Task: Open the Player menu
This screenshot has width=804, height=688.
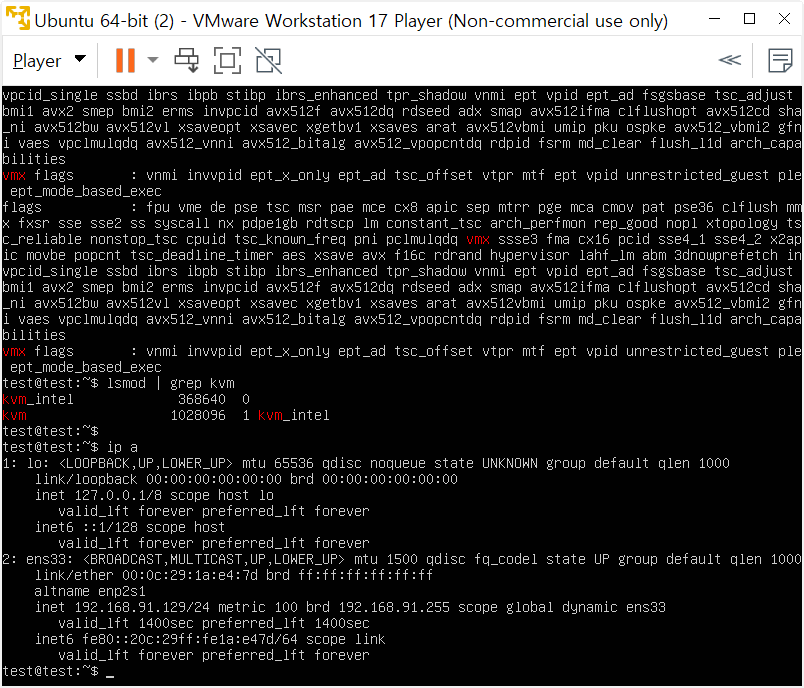Action: pyautogui.click(x=49, y=60)
